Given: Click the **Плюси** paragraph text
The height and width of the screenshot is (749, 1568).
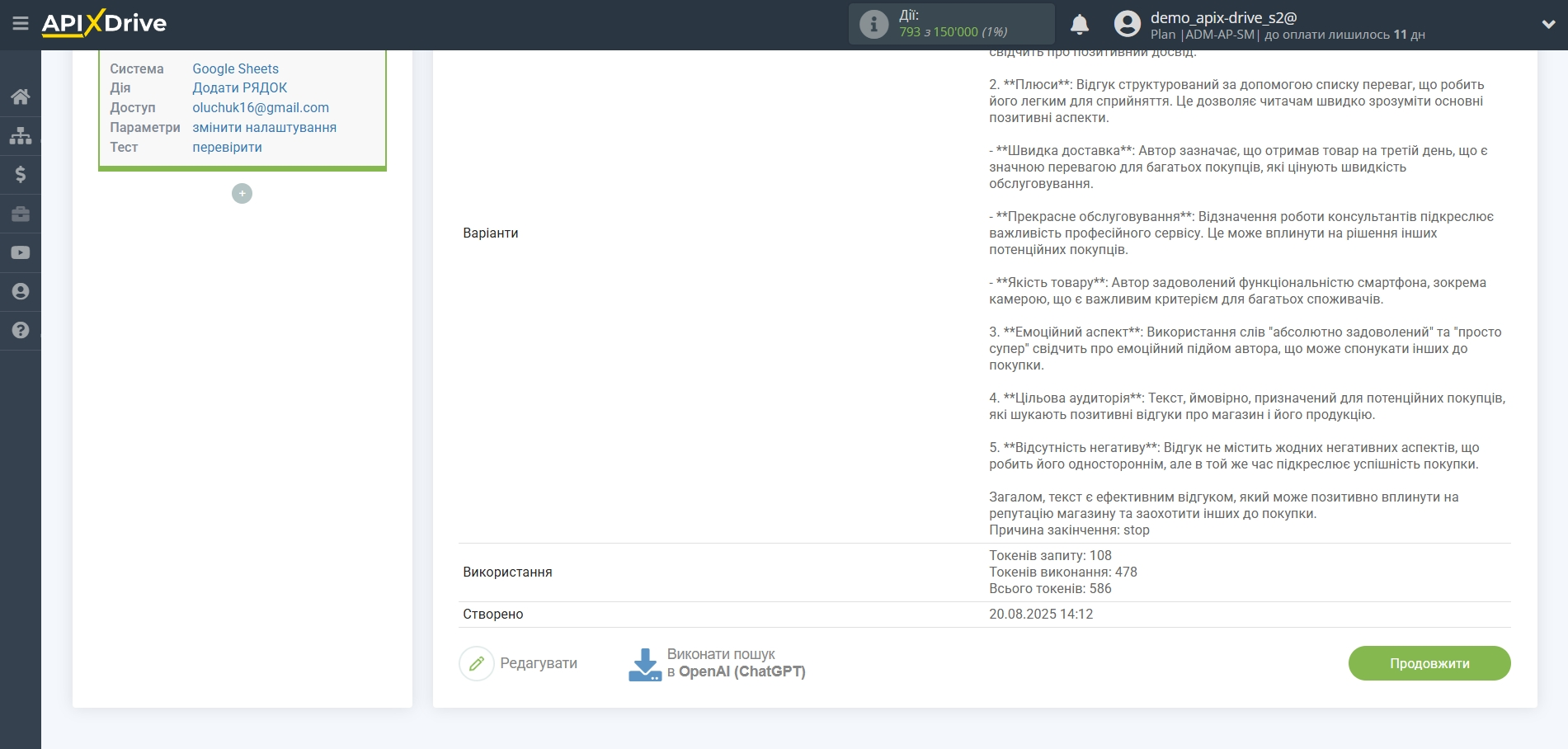Looking at the screenshot, I should pos(1236,101).
